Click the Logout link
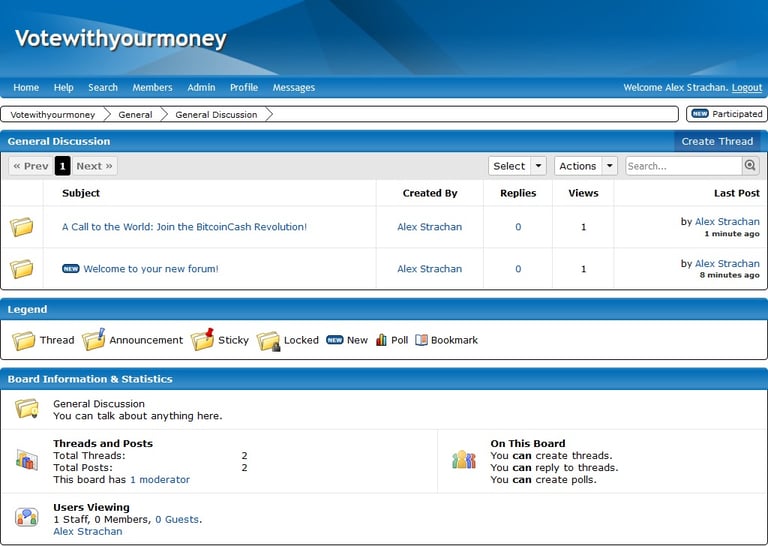 coord(747,87)
